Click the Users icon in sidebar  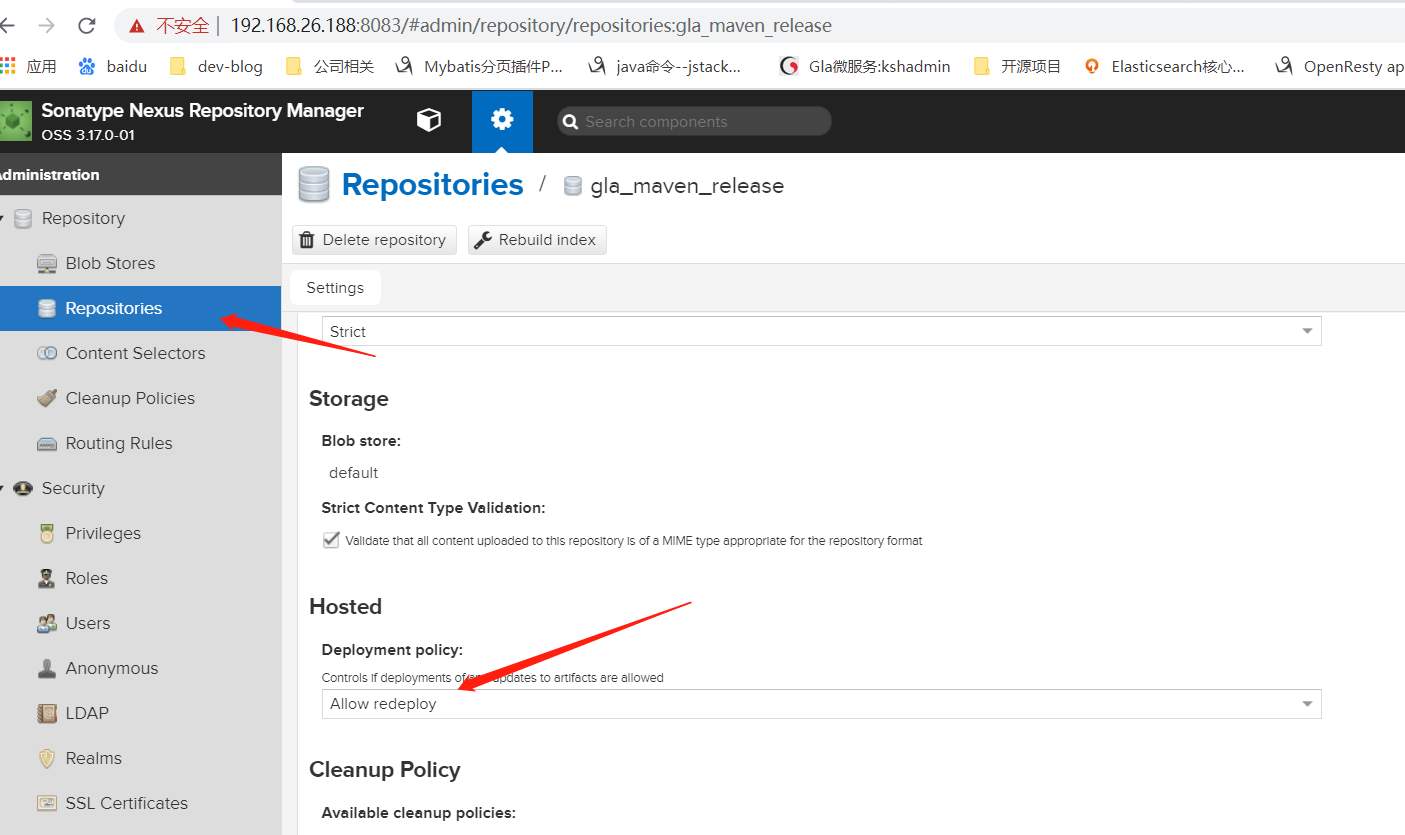47,623
